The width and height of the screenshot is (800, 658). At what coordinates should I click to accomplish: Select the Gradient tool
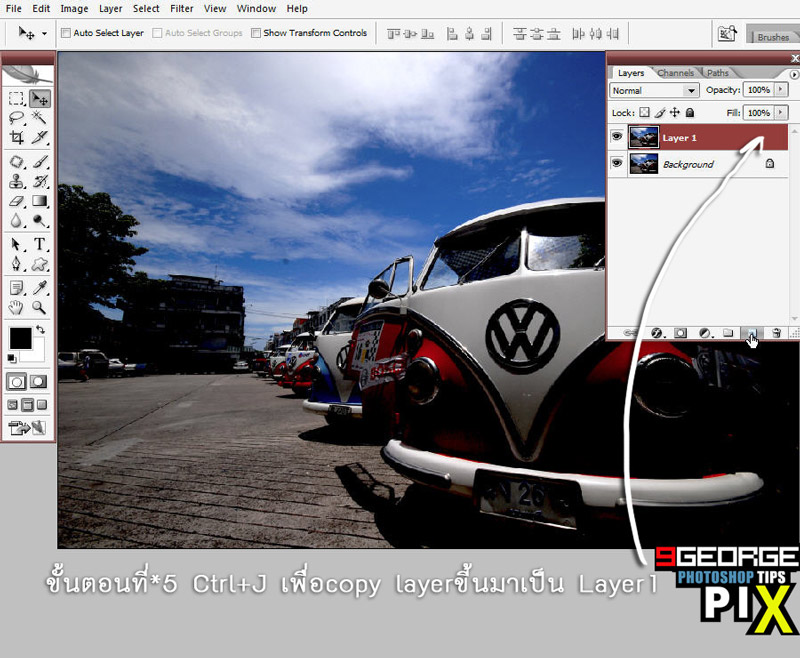(x=39, y=200)
